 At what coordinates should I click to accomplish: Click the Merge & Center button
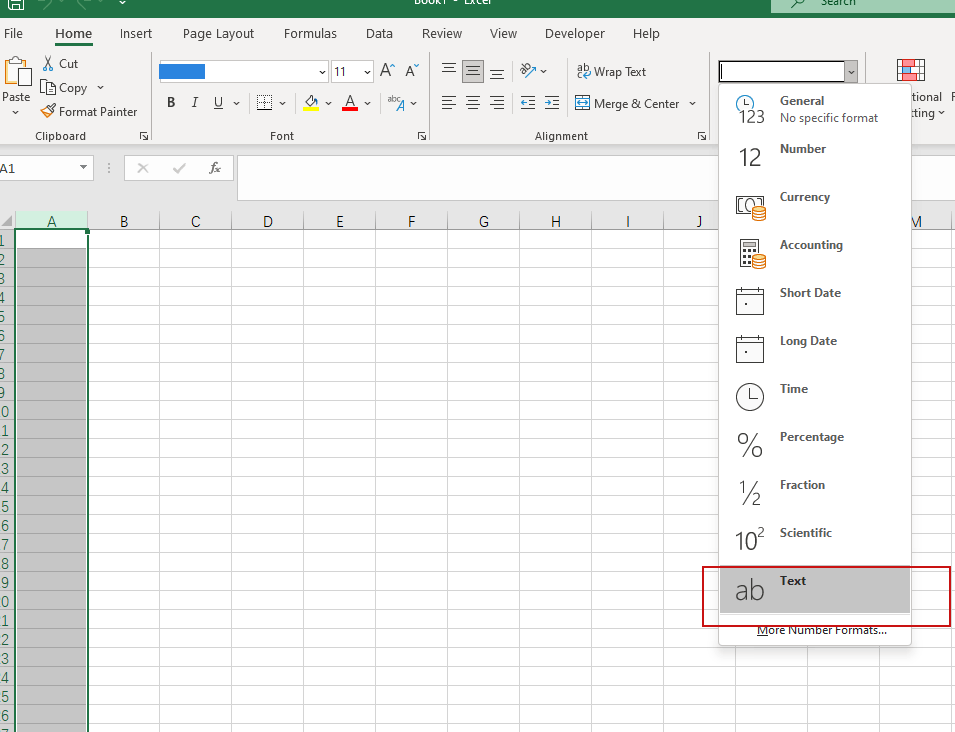coord(627,104)
